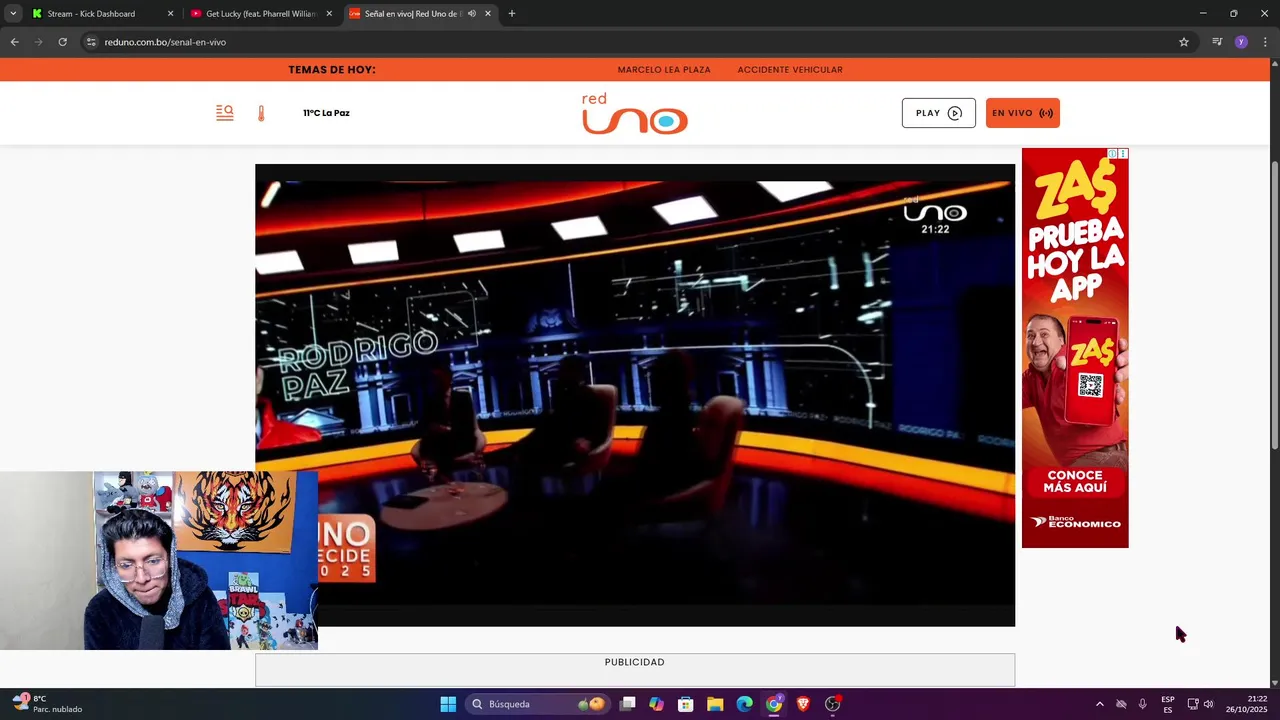Open the volume tray icon
Viewport: 1280px width, 720px height.
tap(1208, 704)
